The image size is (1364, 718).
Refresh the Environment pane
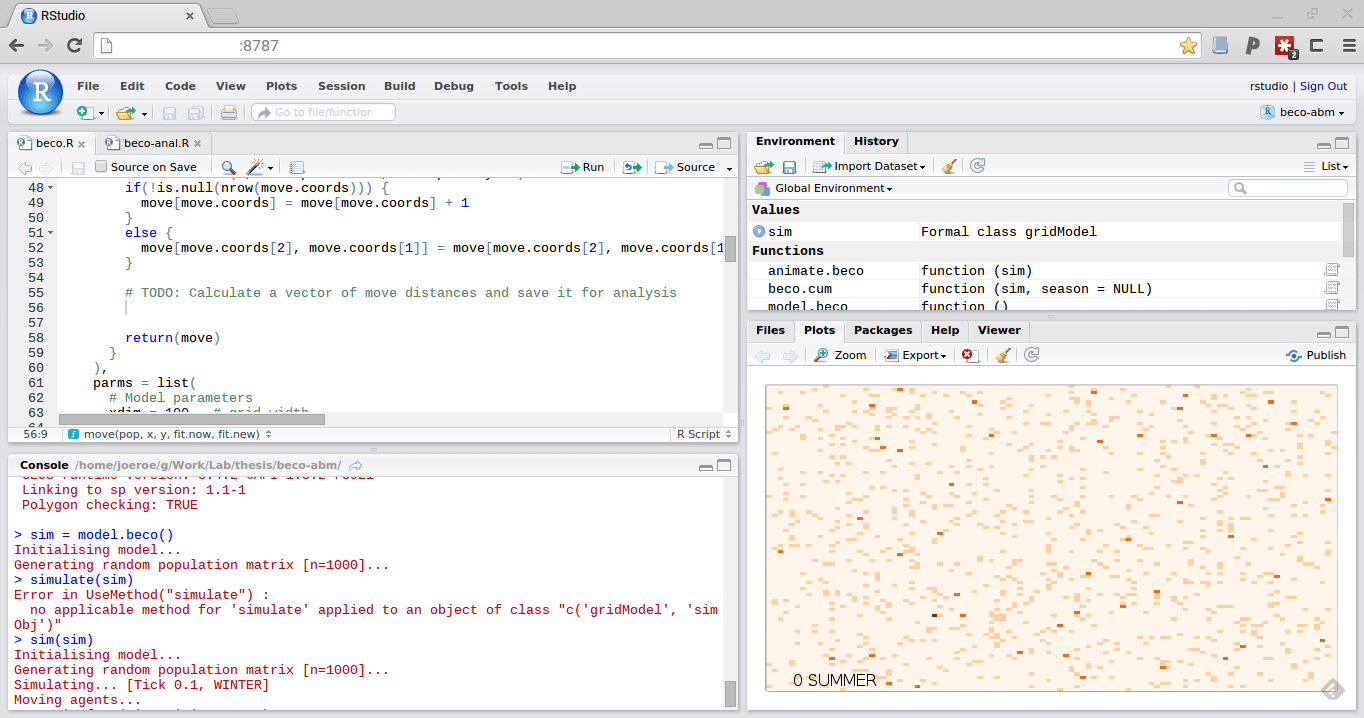tap(977, 166)
